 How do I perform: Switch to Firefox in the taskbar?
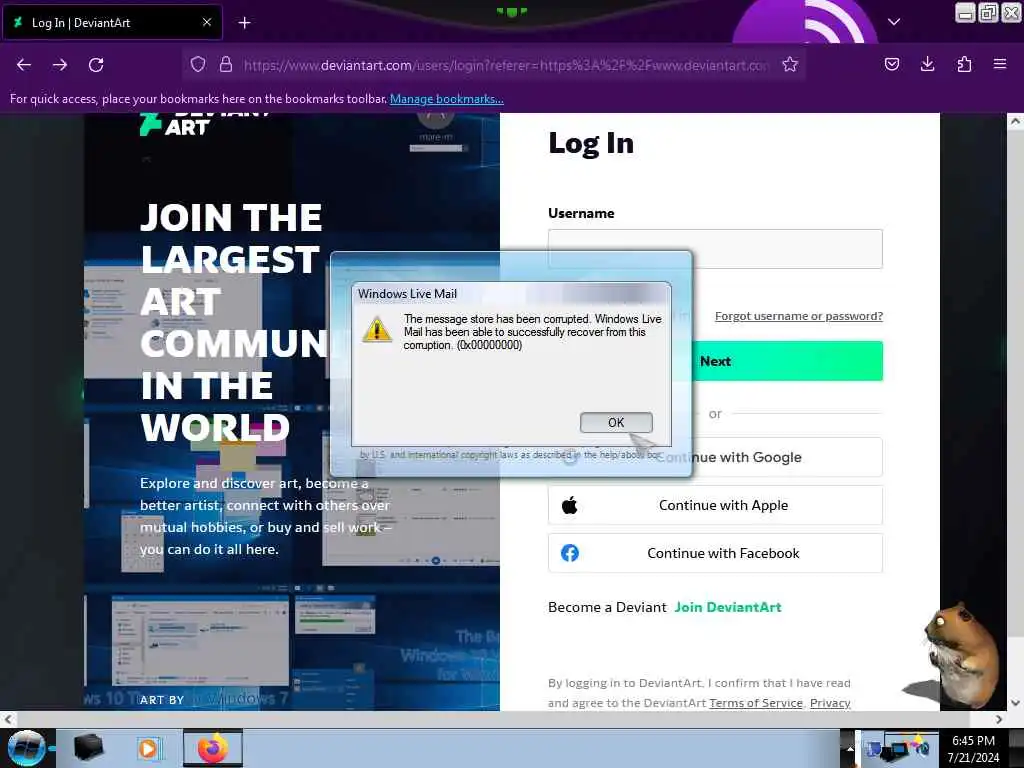(x=213, y=748)
